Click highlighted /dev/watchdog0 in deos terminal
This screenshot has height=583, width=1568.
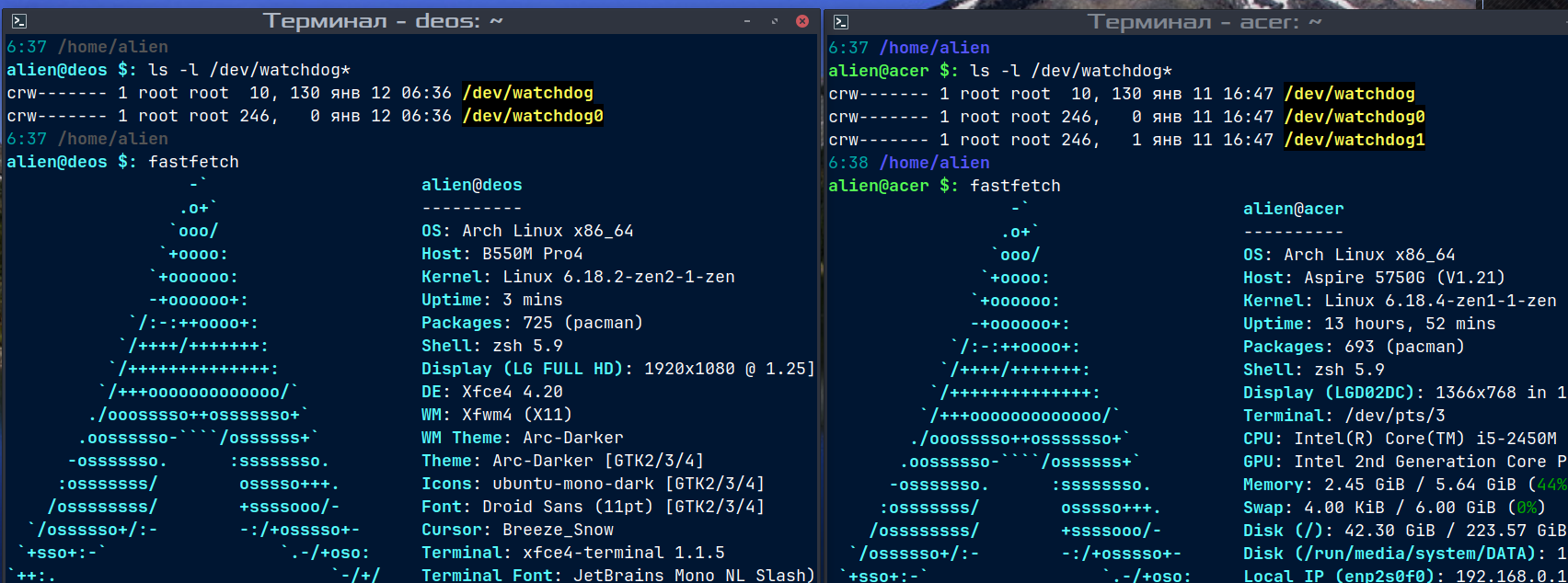tap(533, 116)
